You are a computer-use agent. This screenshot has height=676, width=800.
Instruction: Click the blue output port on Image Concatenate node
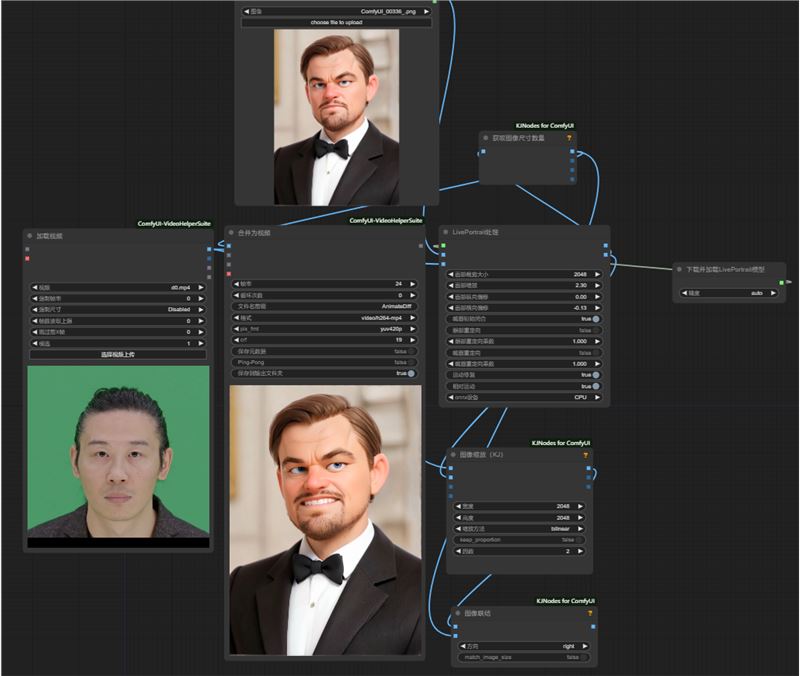tap(593, 627)
